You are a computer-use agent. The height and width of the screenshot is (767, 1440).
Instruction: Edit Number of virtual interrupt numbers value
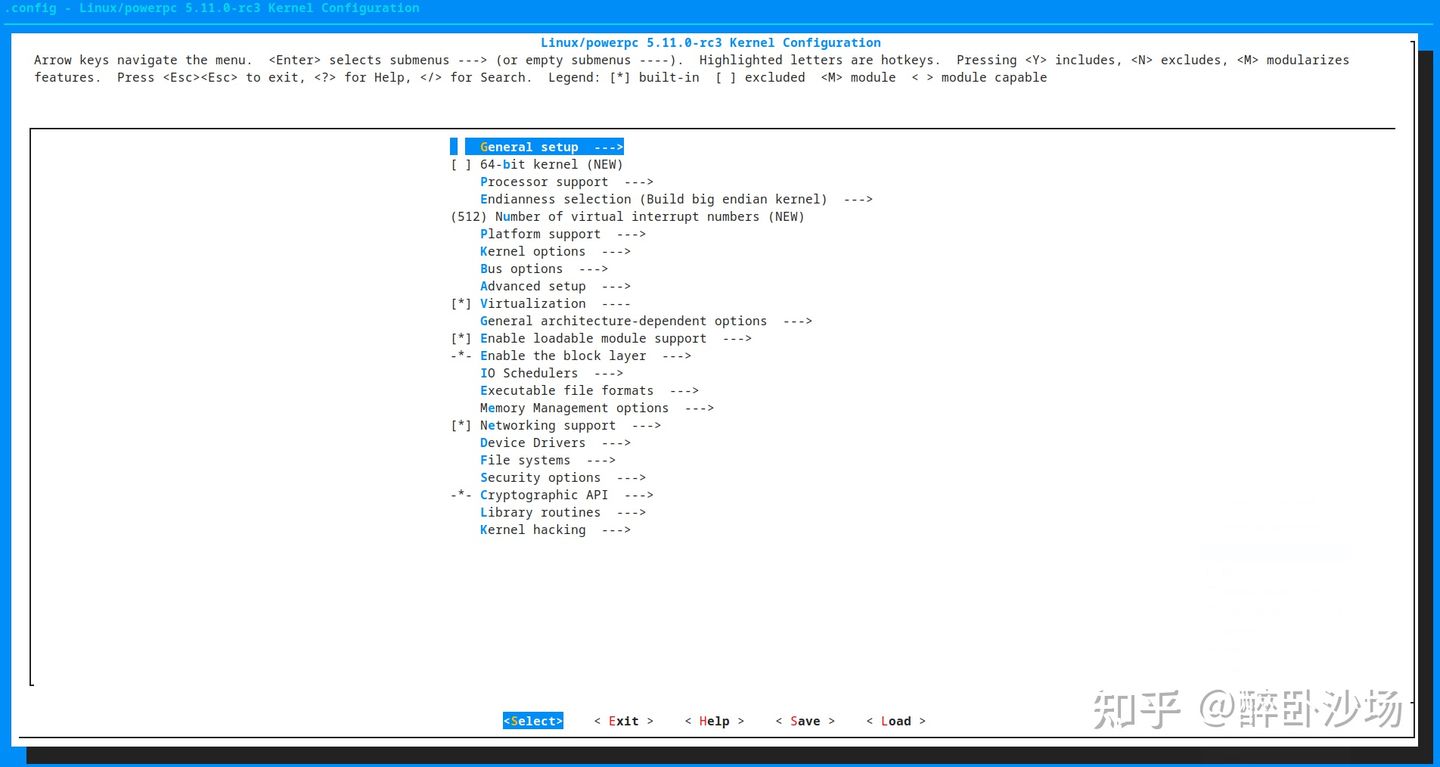[628, 217]
